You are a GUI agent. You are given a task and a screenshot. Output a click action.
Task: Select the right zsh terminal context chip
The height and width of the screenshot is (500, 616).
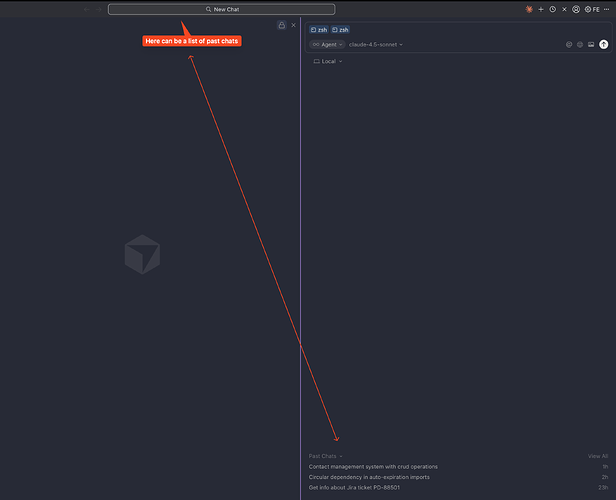(x=340, y=30)
